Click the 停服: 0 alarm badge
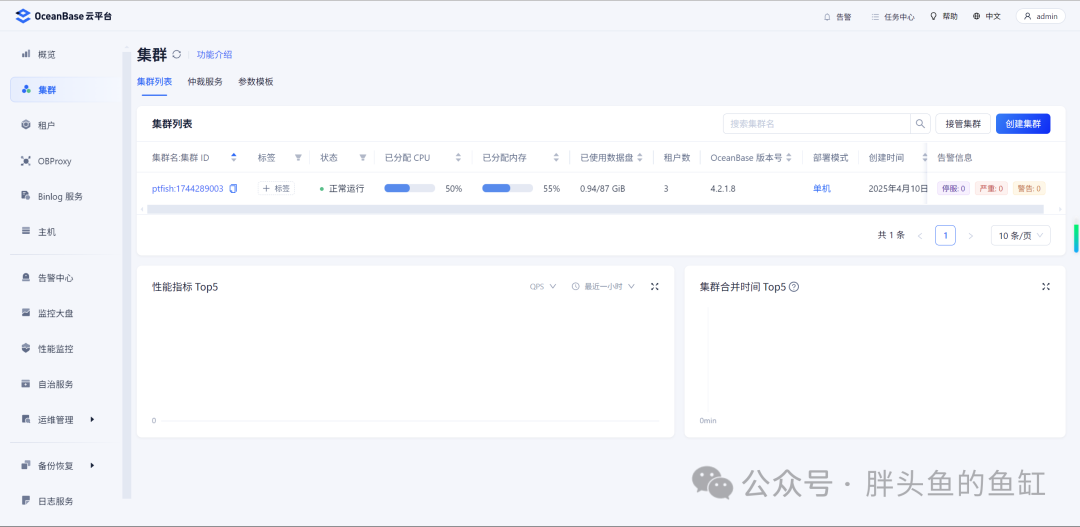The width and height of the screenshot is (1080, 527). click(x=953, y=188)
